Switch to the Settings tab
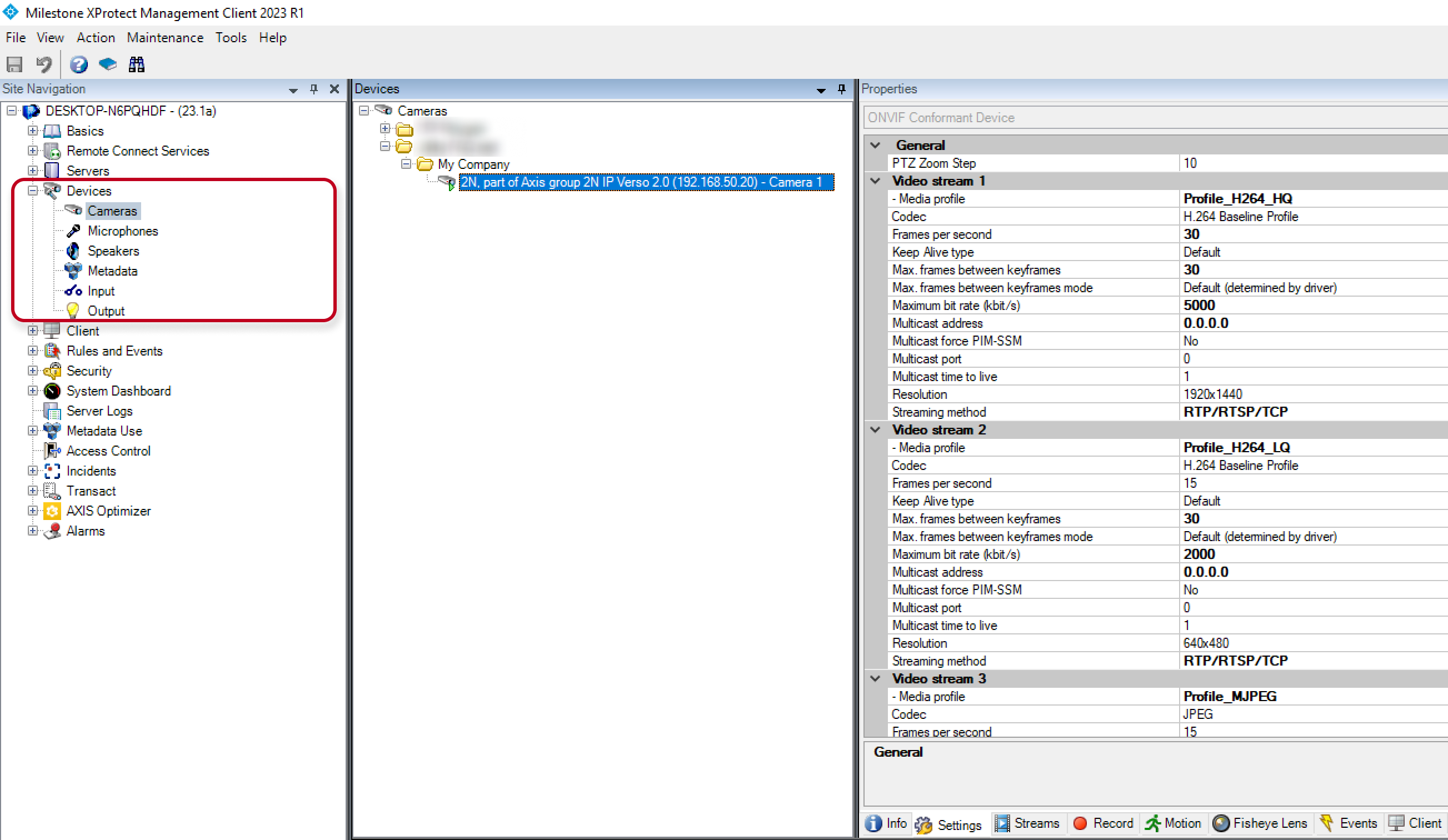Screen dimensions: 1448x840 pyautogui.click(x=948, y=825)
